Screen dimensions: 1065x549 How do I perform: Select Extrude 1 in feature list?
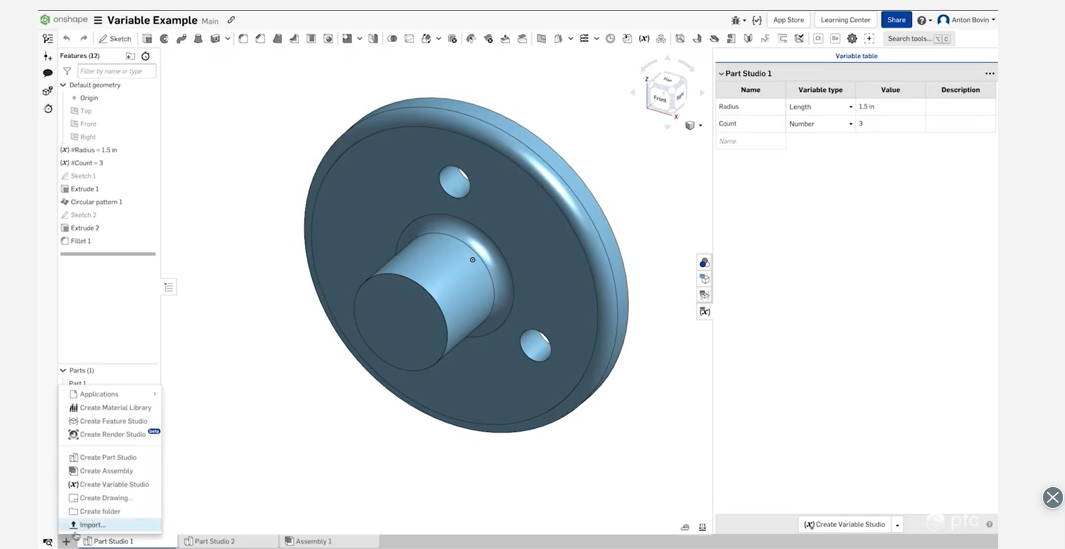79,189
